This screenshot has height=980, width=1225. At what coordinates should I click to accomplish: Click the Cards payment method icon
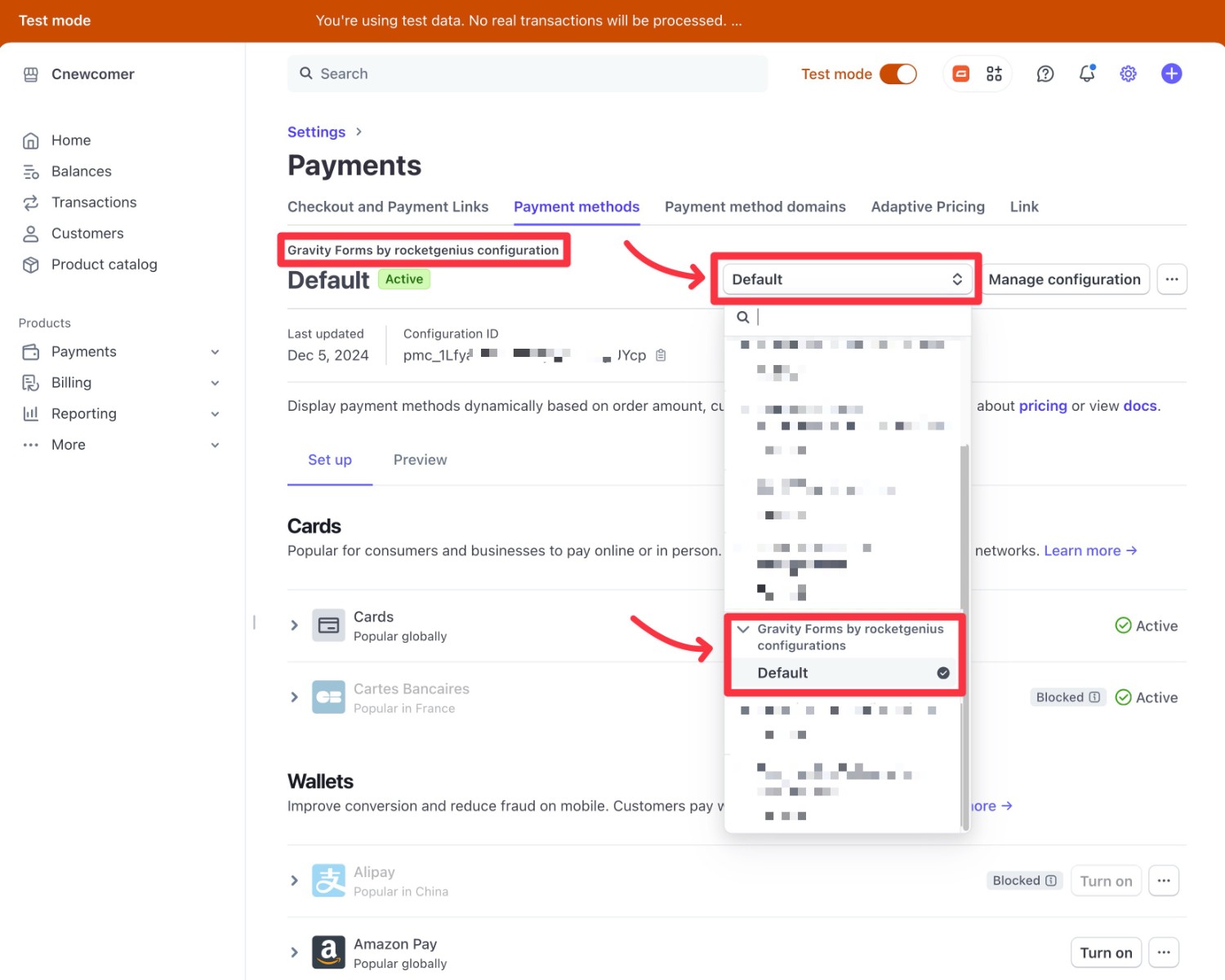coord(328,626)
